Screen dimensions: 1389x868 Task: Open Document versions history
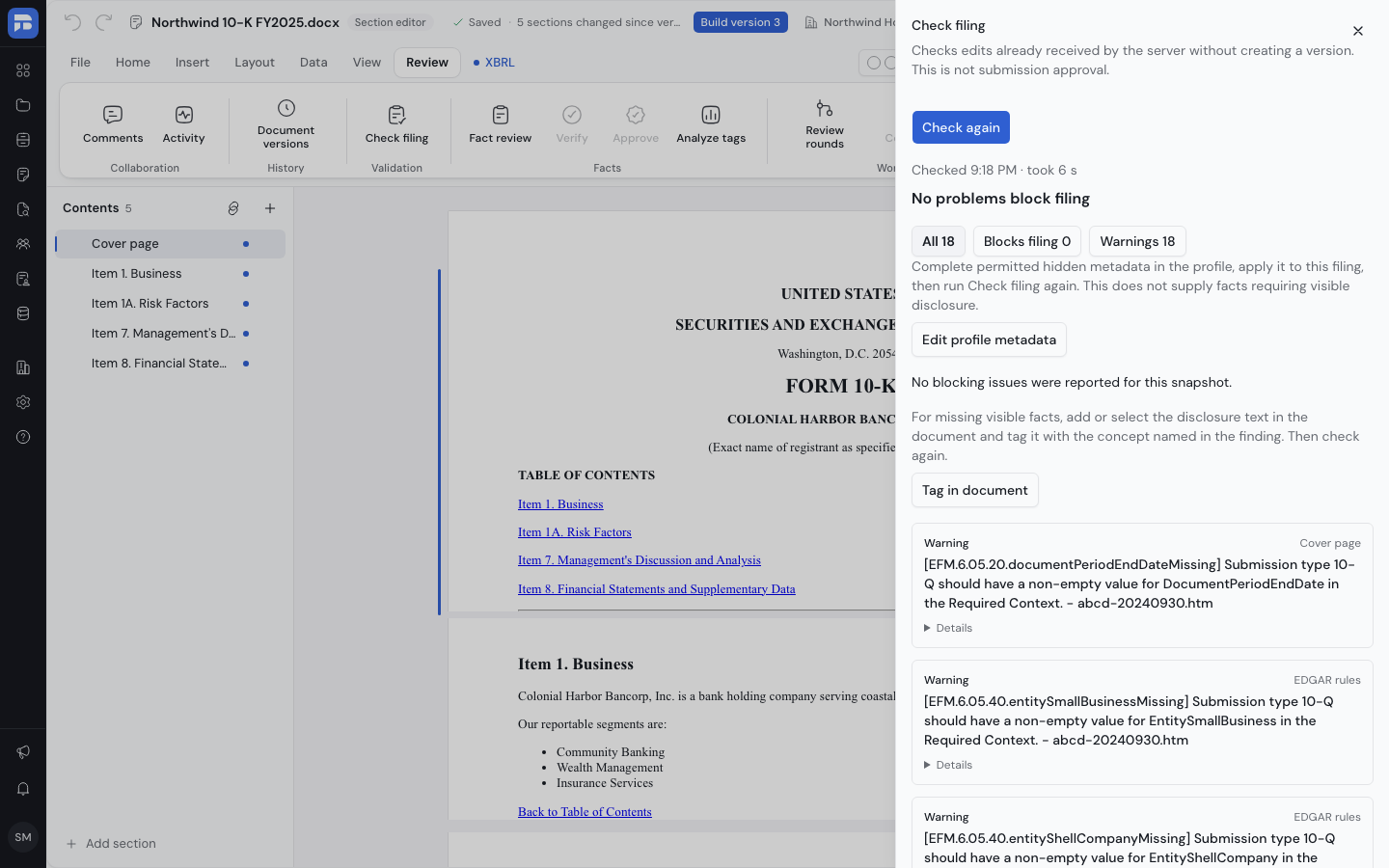coord(286,125)
